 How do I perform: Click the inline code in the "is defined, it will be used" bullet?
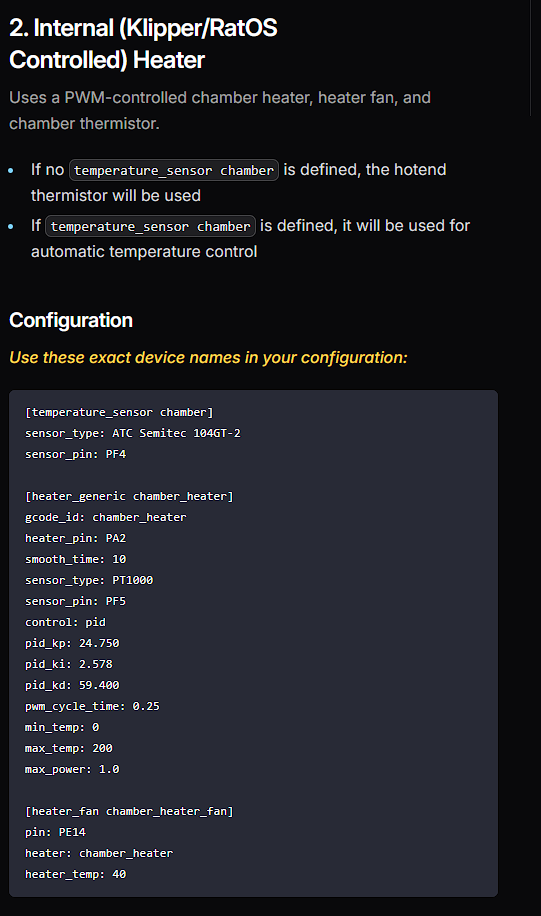(151, 226)
